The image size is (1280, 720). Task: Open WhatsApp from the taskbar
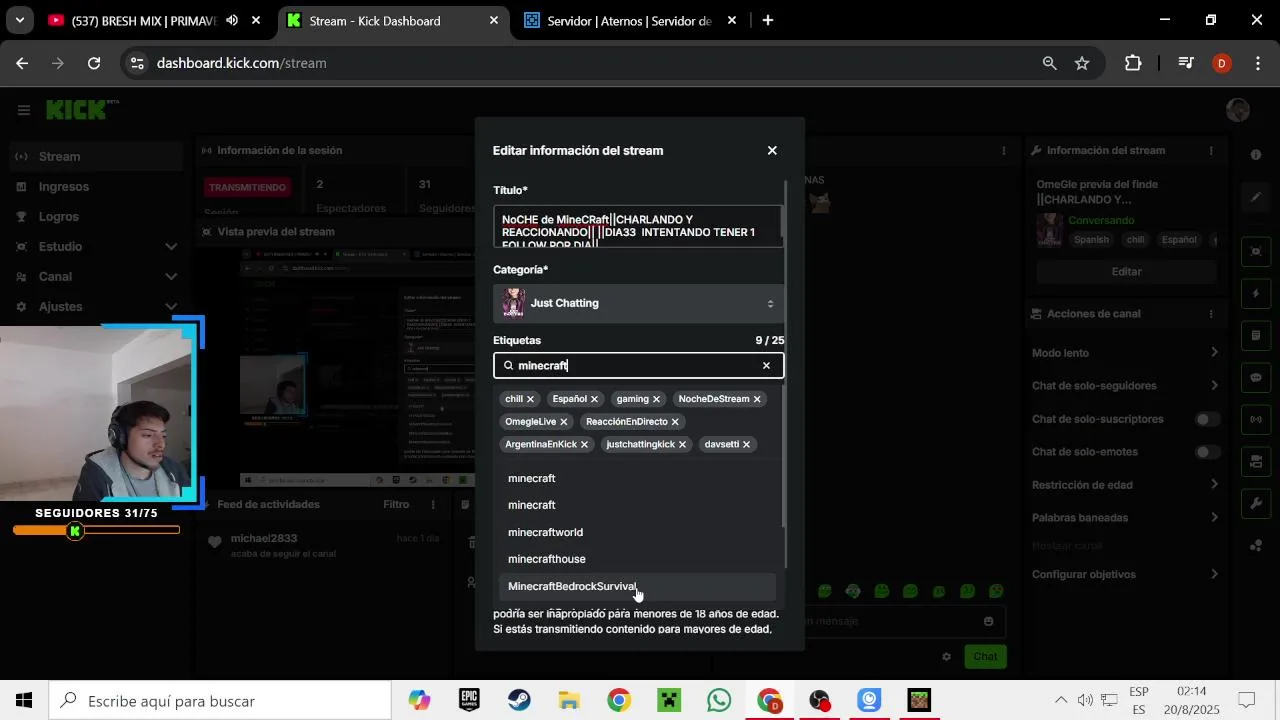point(719,701)
